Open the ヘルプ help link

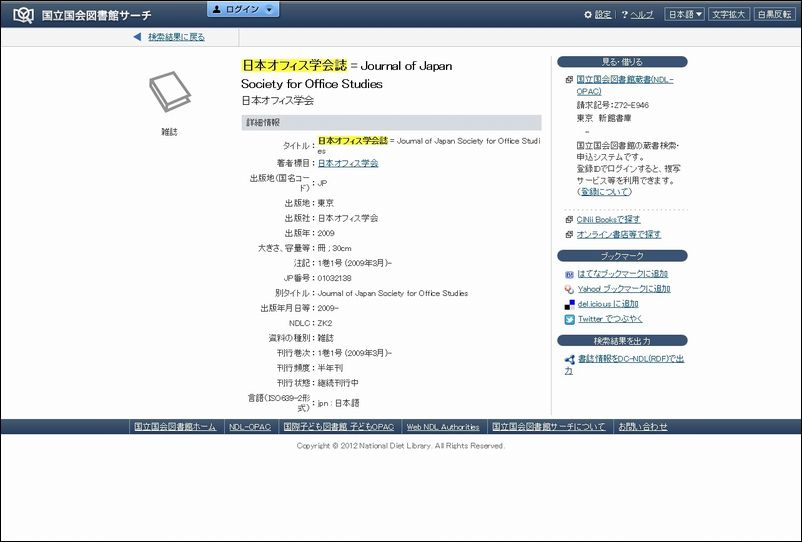642,15
